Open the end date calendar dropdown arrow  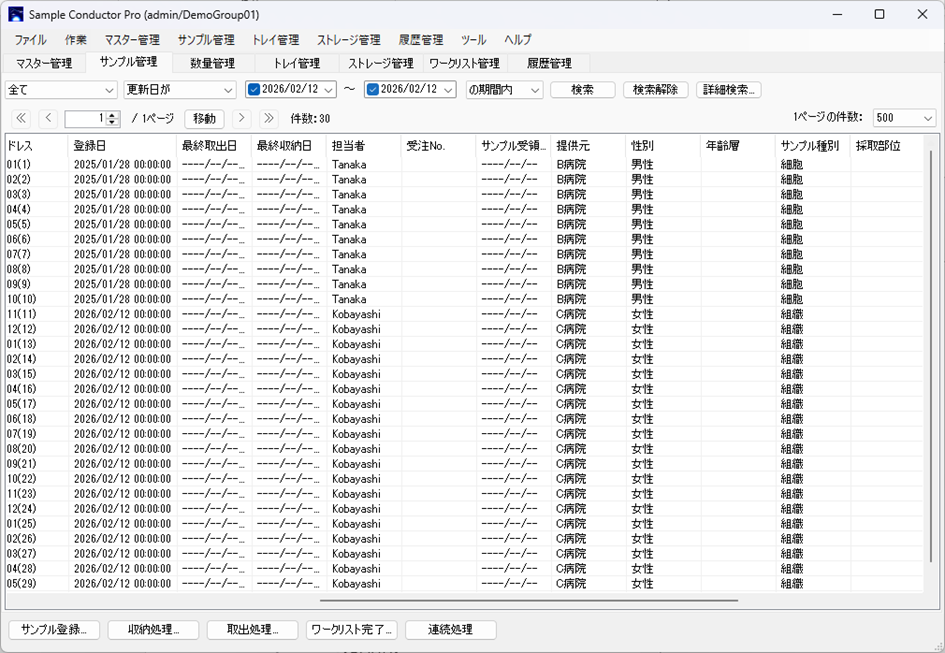pyautogui.click(x=447, y=90)
